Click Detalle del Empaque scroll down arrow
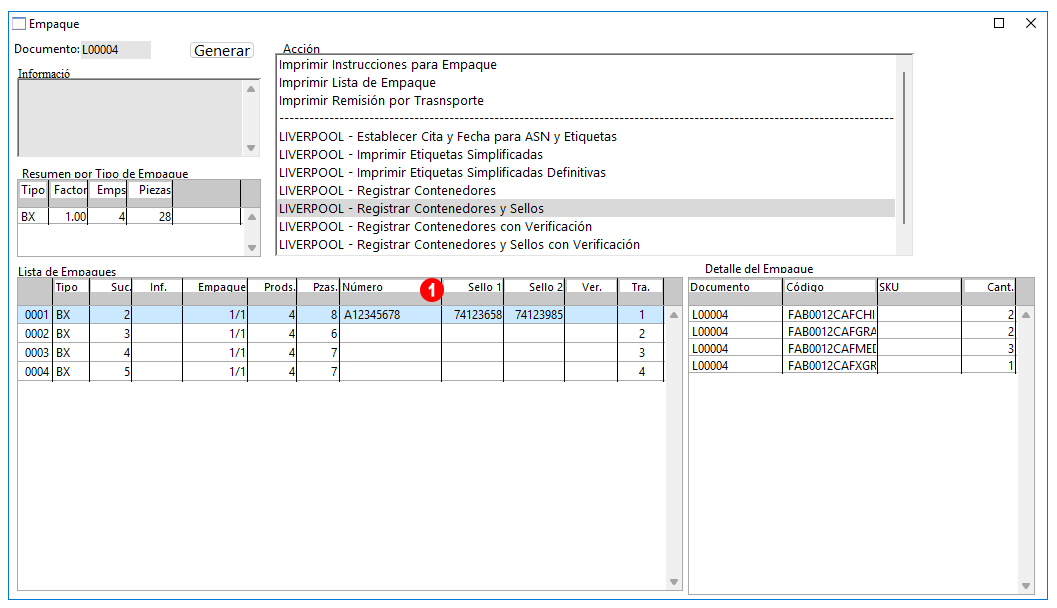Image resolution: width=1057 pixels, height=608 pixels. 1026,586
